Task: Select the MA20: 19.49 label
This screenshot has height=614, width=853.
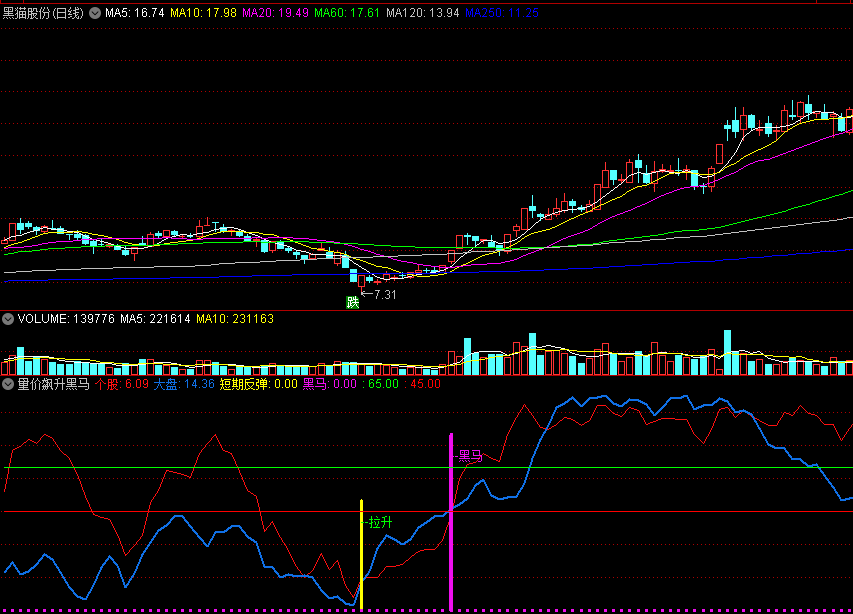Action: tap(275, 13)
